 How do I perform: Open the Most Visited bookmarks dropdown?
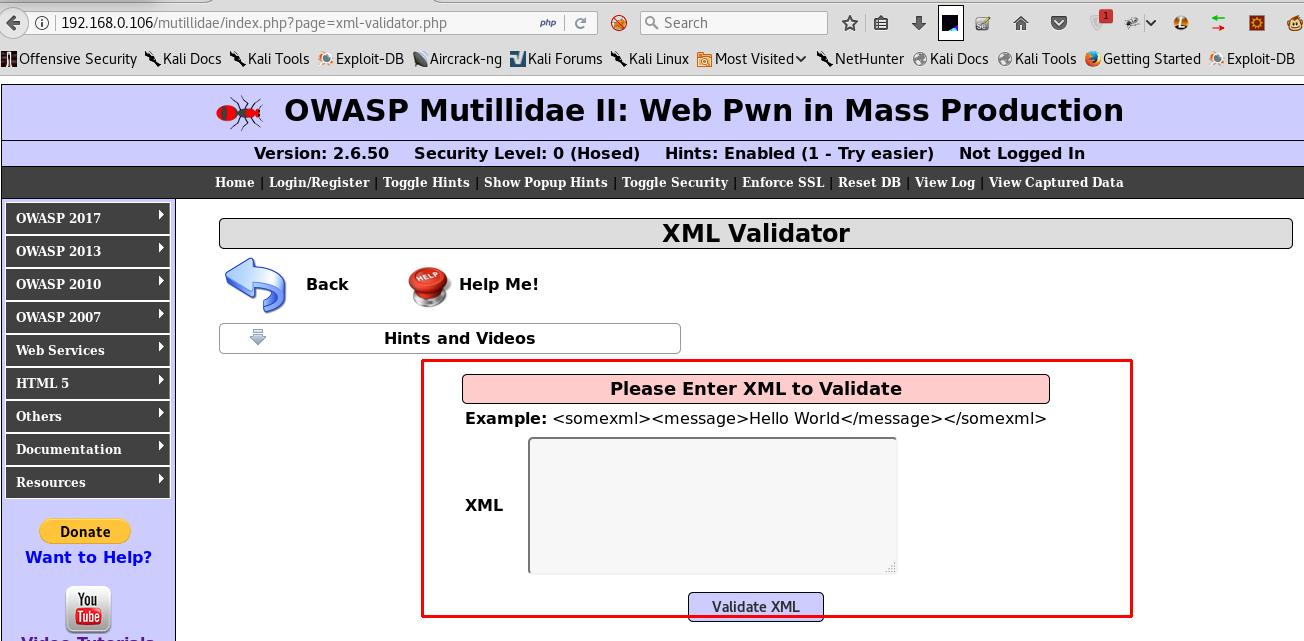751,59
